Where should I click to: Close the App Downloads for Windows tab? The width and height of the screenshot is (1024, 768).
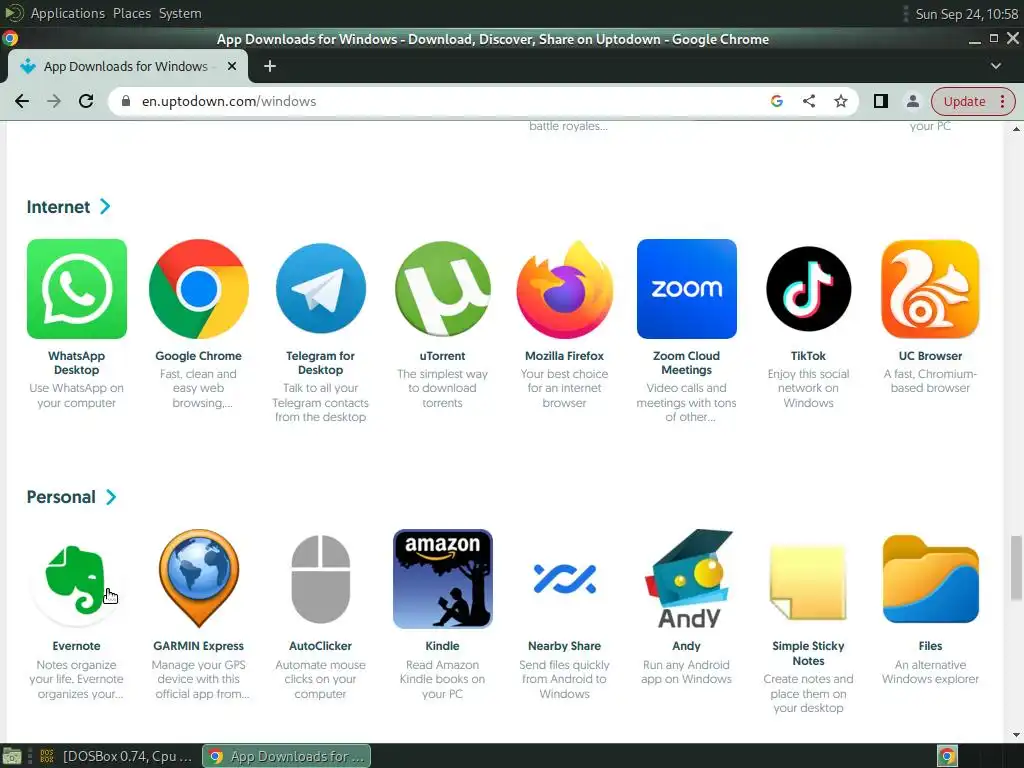pos(232,66)
